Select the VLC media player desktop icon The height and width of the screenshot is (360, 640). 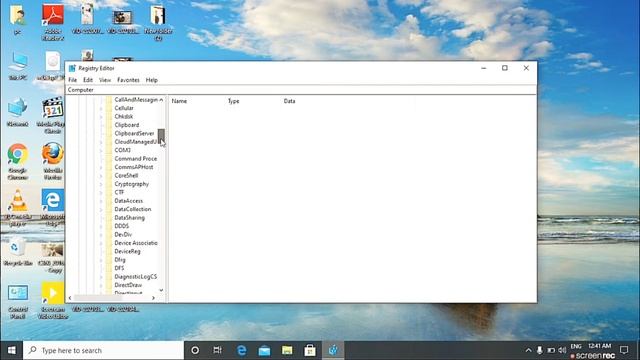point(18,208)
